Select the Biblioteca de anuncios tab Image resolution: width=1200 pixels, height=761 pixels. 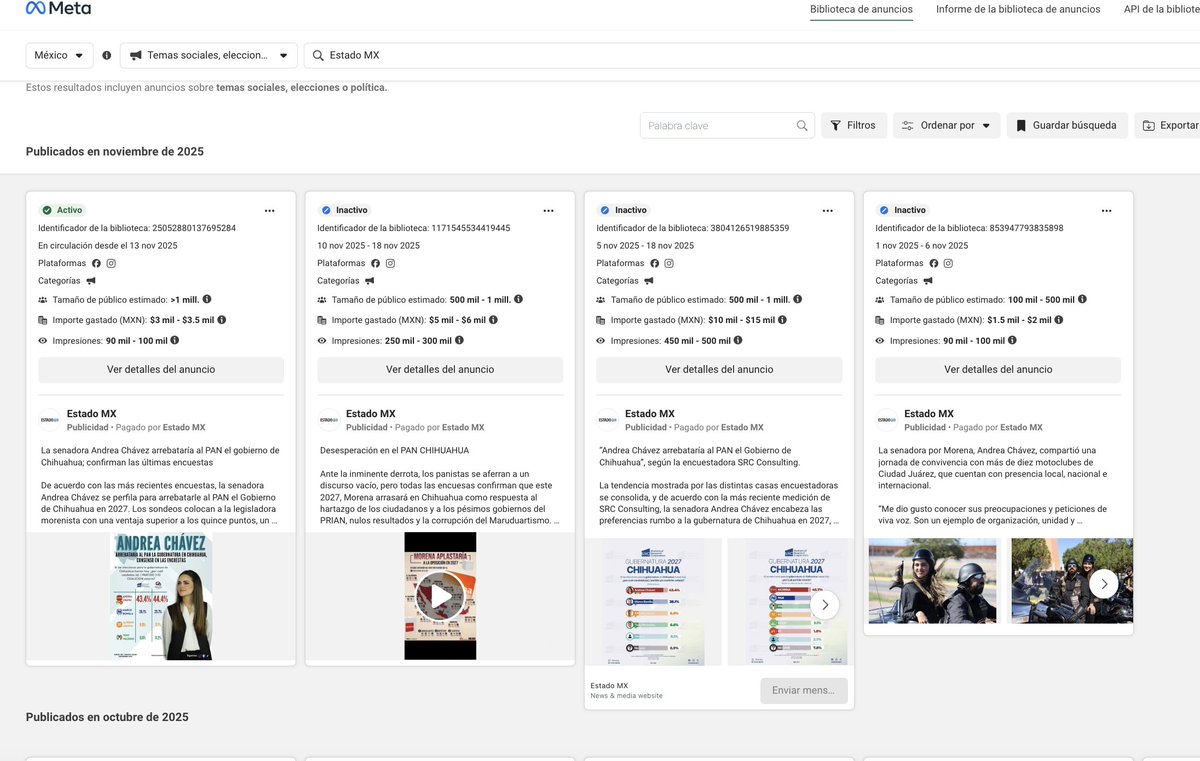(861, 9)
